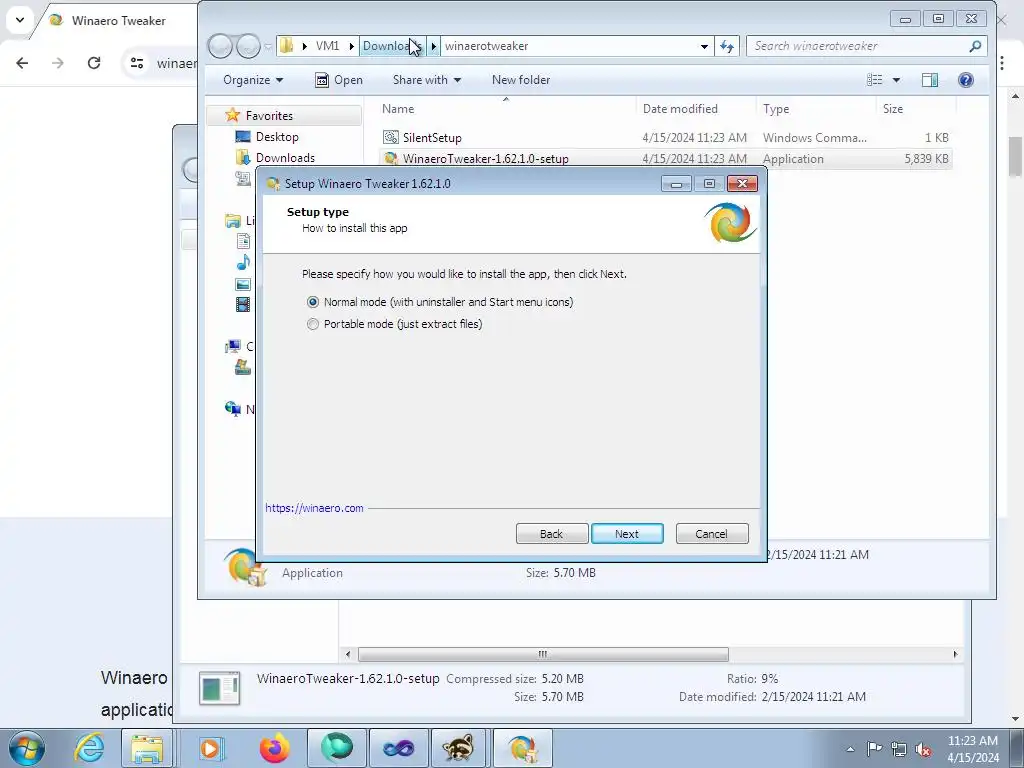The image size is (1024, 768).
Task: Click Chrome back arrow
Action: (22, 63)
